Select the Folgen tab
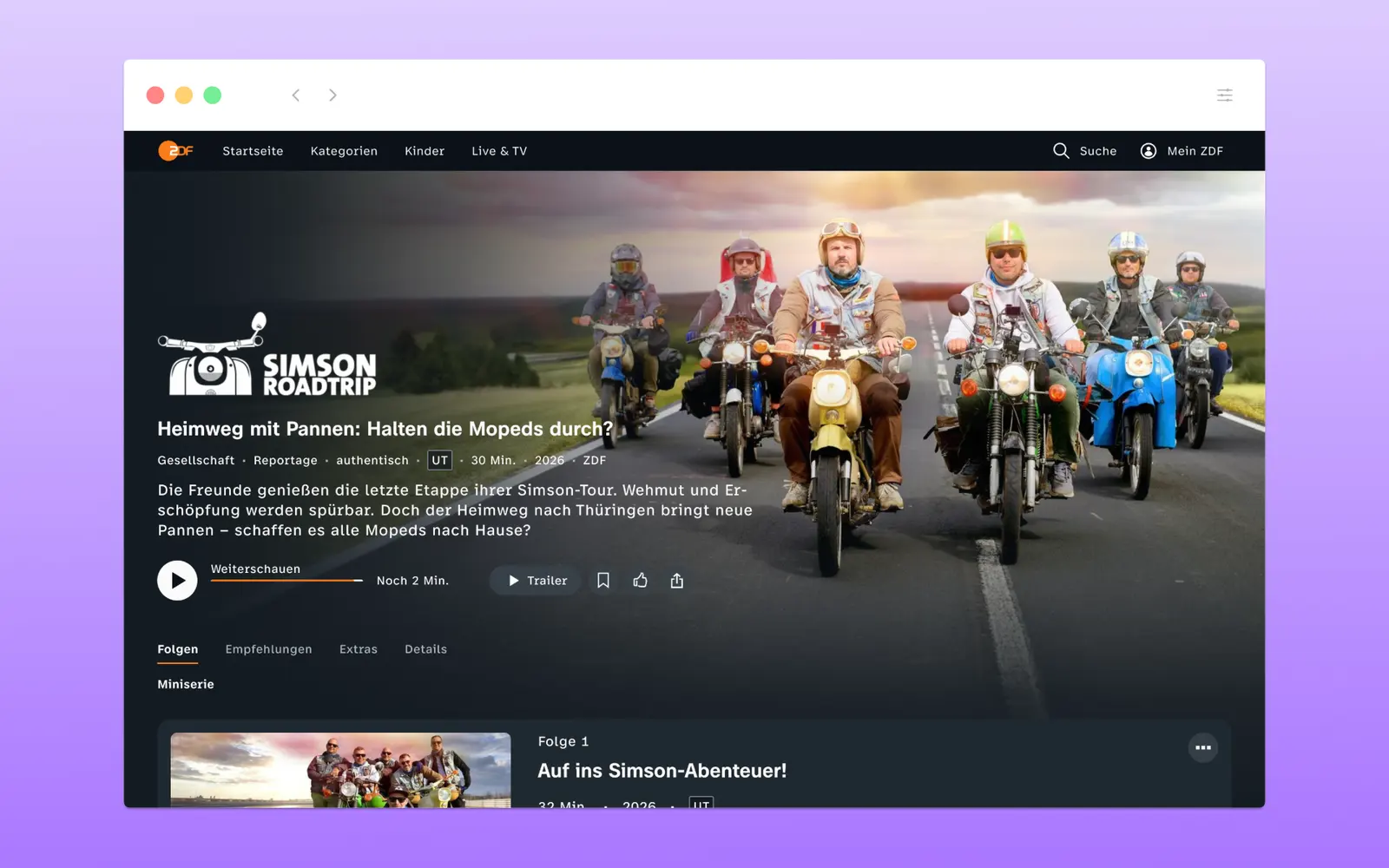The image size is (1389, 868). (x=178, y=650)
